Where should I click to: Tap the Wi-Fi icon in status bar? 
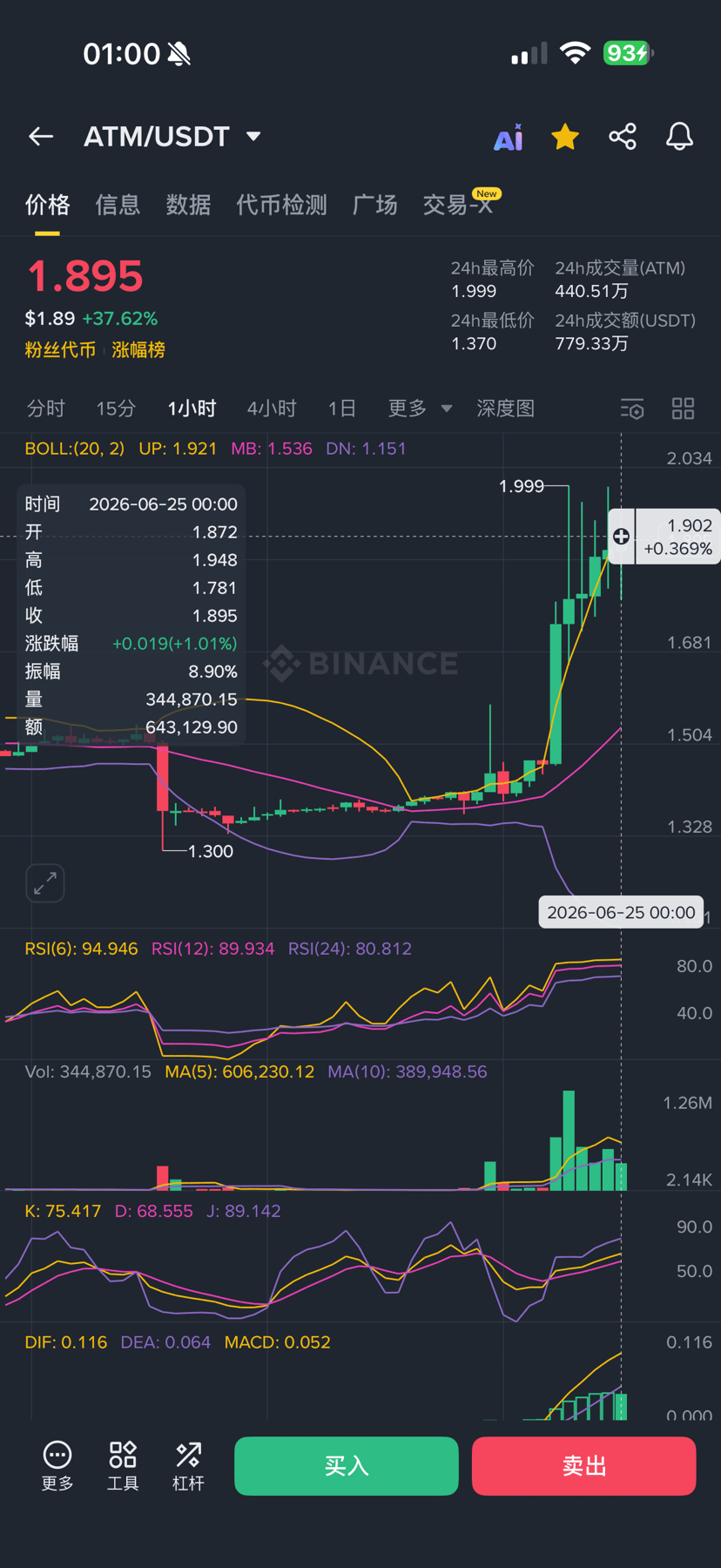[575, 53]
